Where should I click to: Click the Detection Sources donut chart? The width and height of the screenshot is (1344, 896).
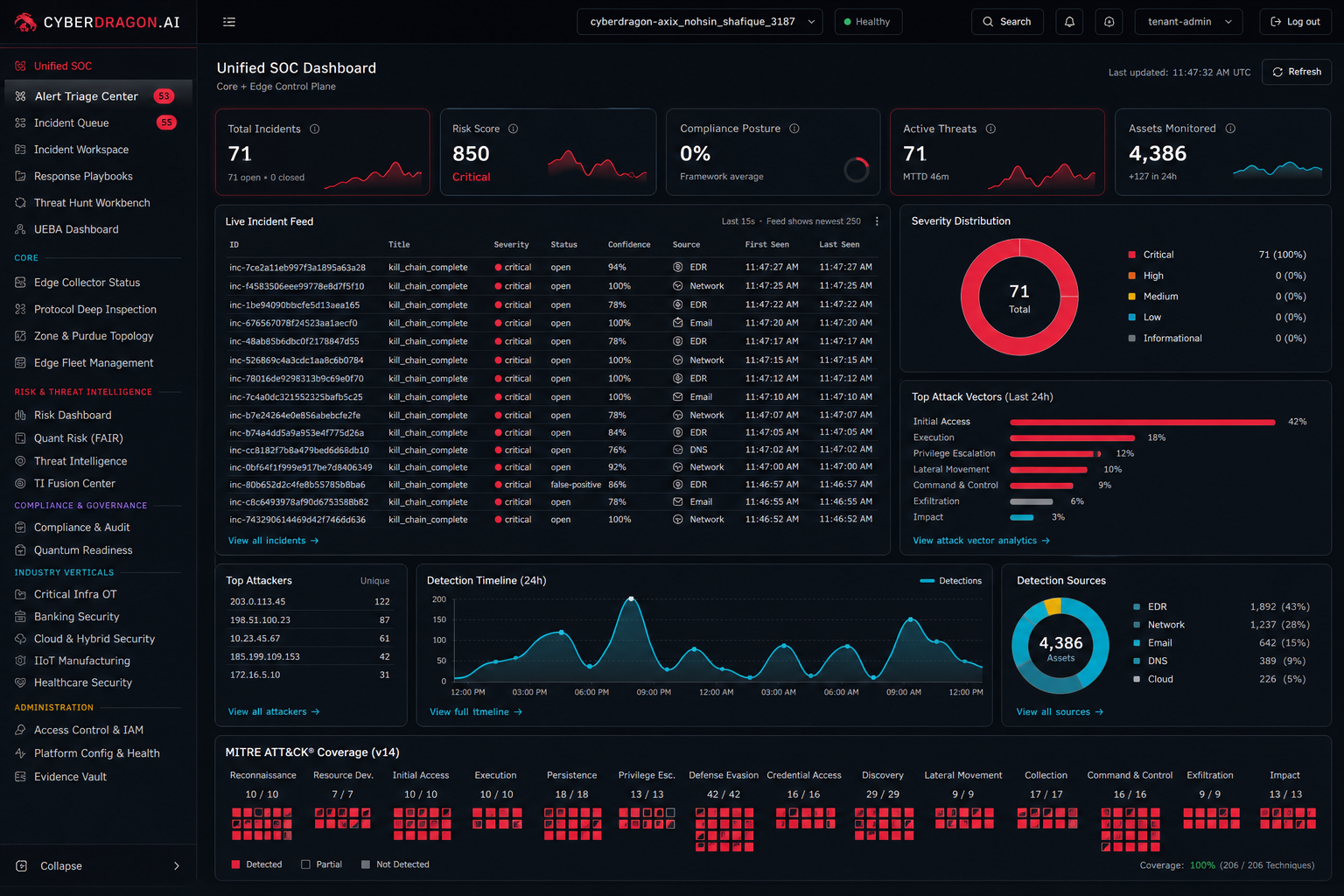click(x=1060, y=647)
